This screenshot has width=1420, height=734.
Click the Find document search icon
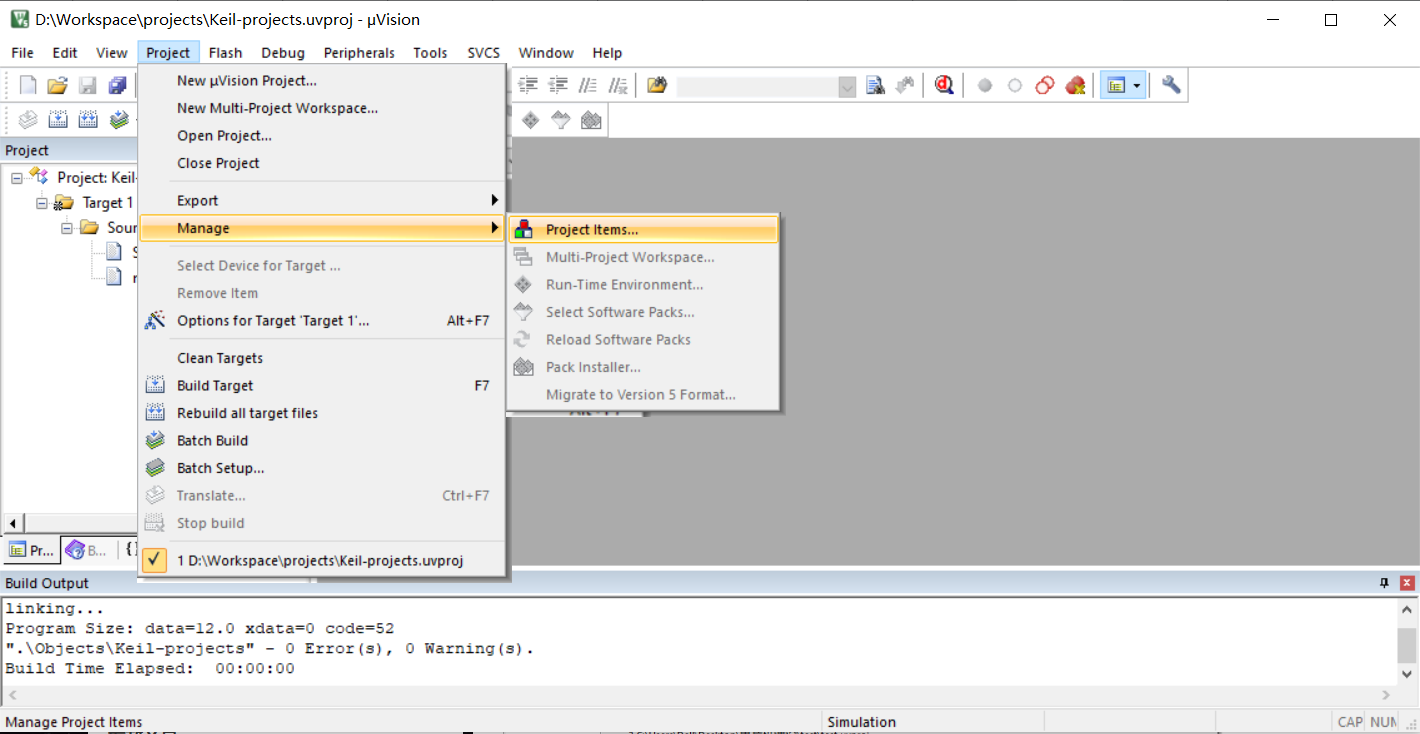pos(876,86)
